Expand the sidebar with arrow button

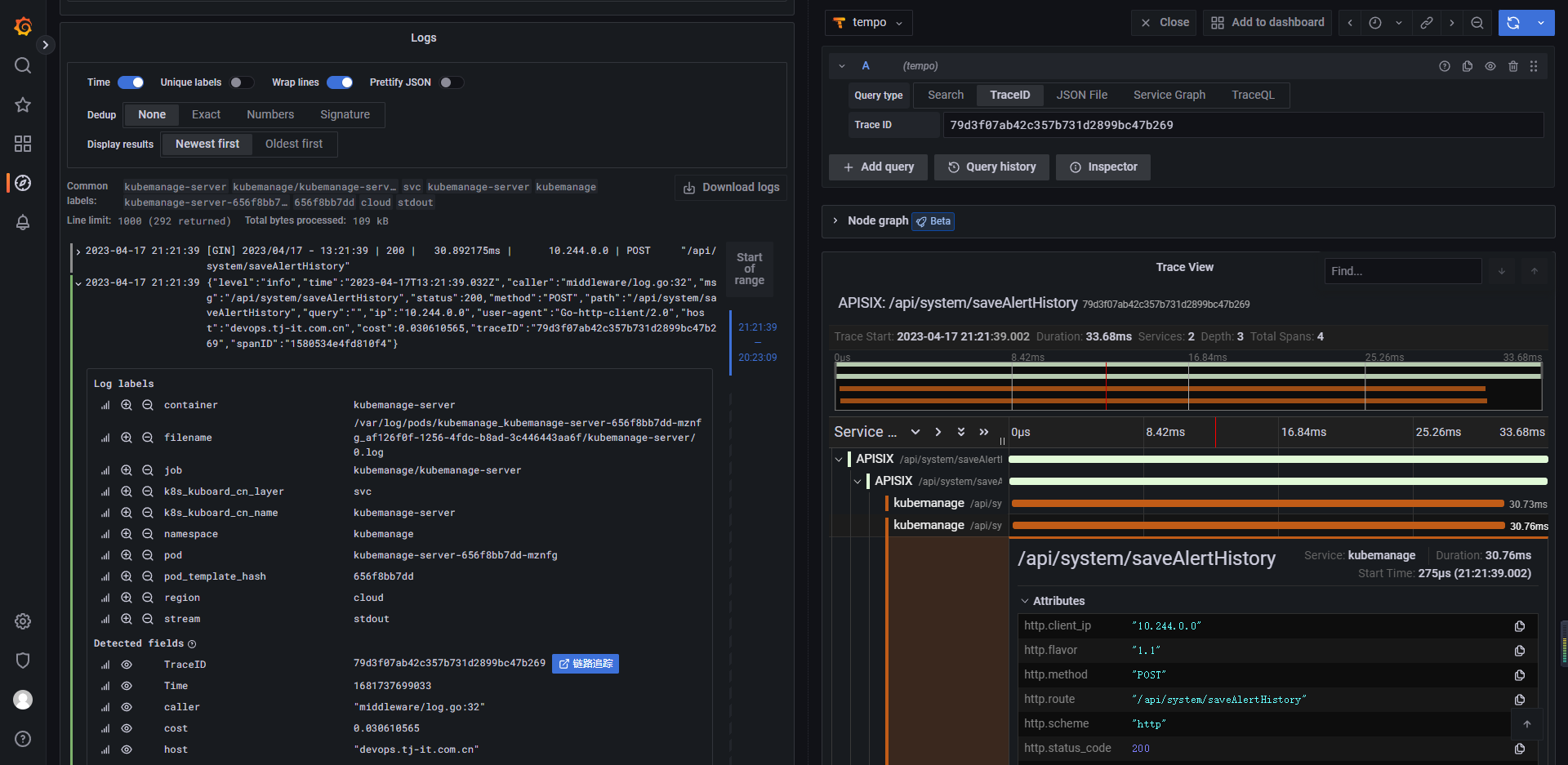click(46, 45)
